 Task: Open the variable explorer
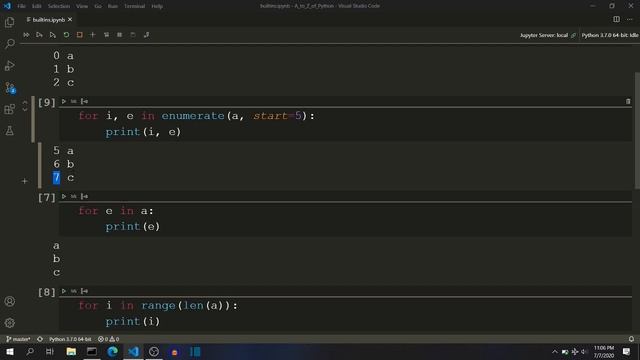120,35
